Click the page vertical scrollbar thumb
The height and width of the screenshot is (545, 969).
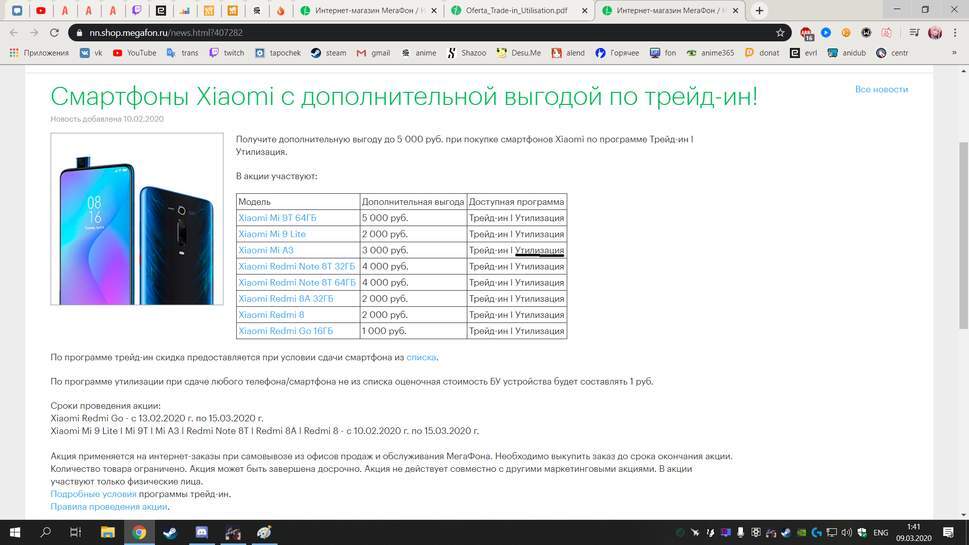[963, 235]
